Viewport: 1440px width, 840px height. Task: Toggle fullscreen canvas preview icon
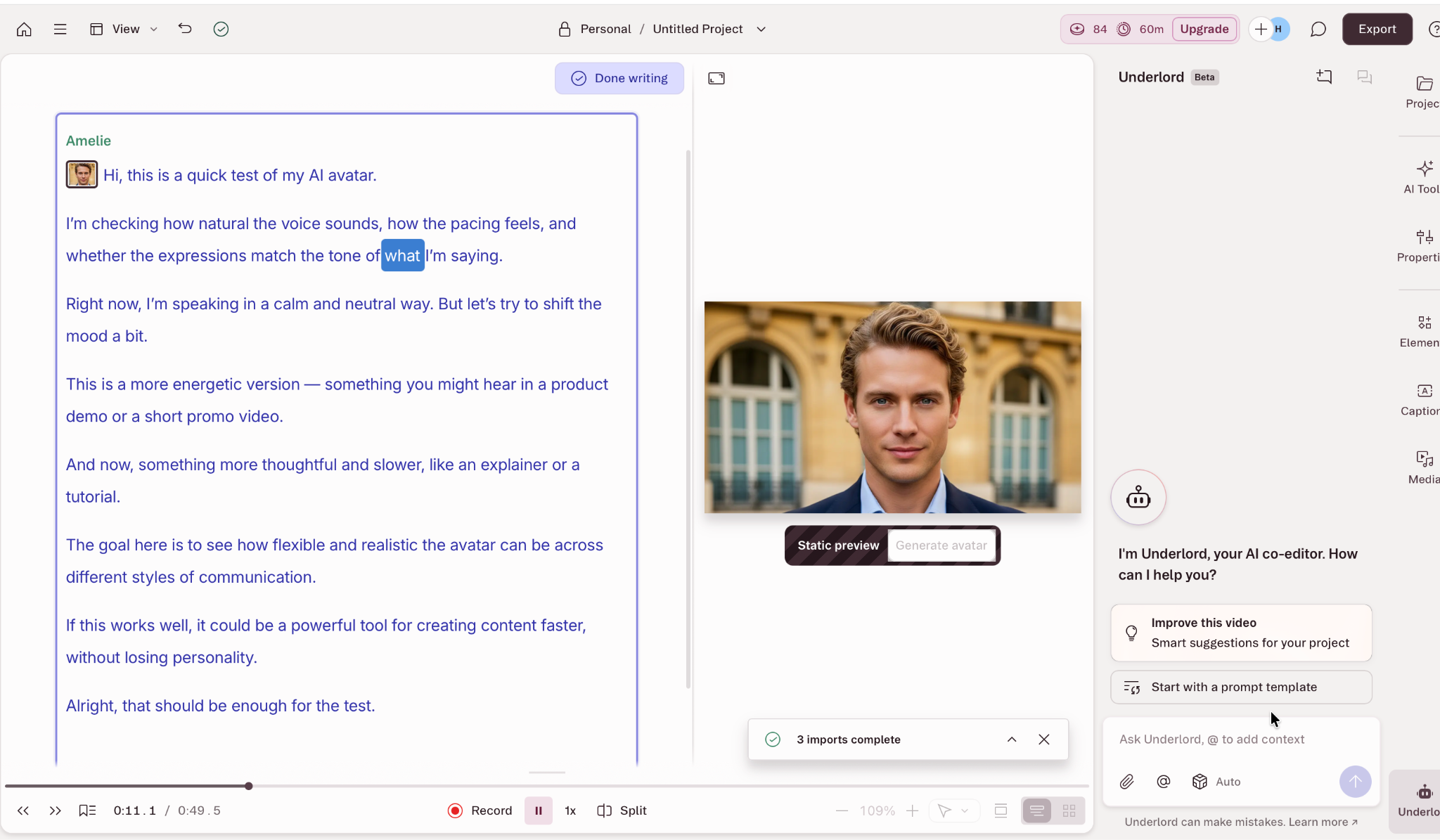[x=716, y=78]
